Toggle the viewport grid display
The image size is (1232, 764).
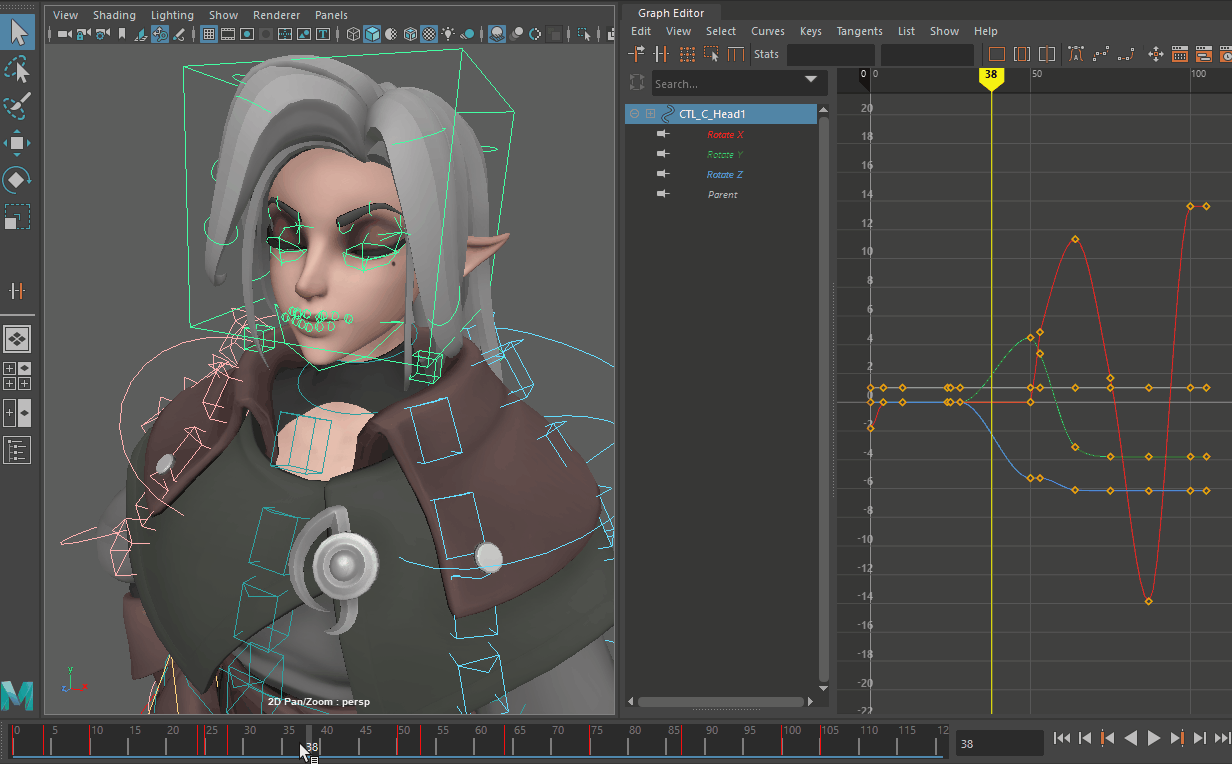(x=209, y=34)
